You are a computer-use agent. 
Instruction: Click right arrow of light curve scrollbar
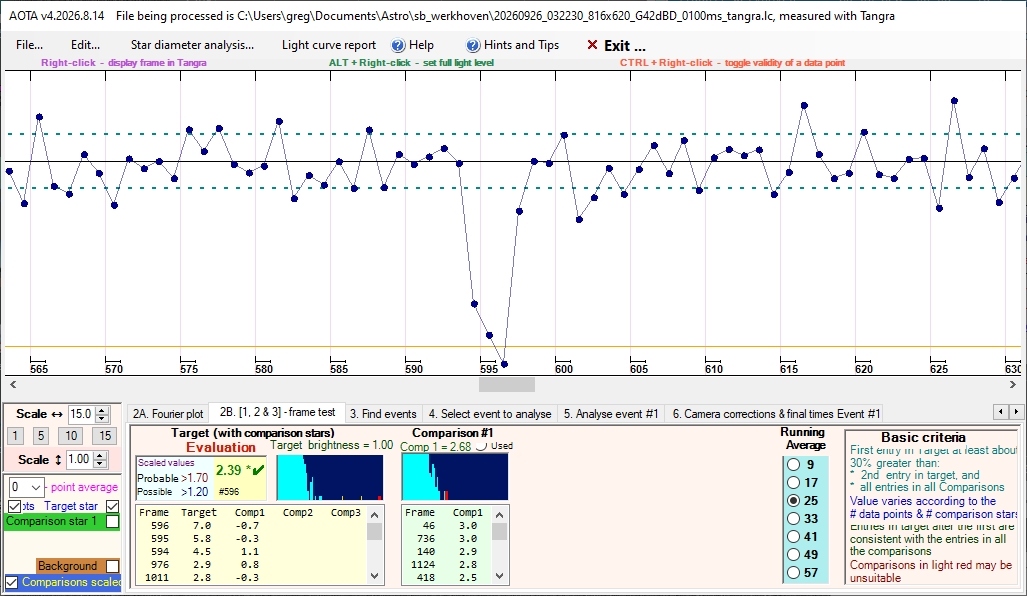1013,385
